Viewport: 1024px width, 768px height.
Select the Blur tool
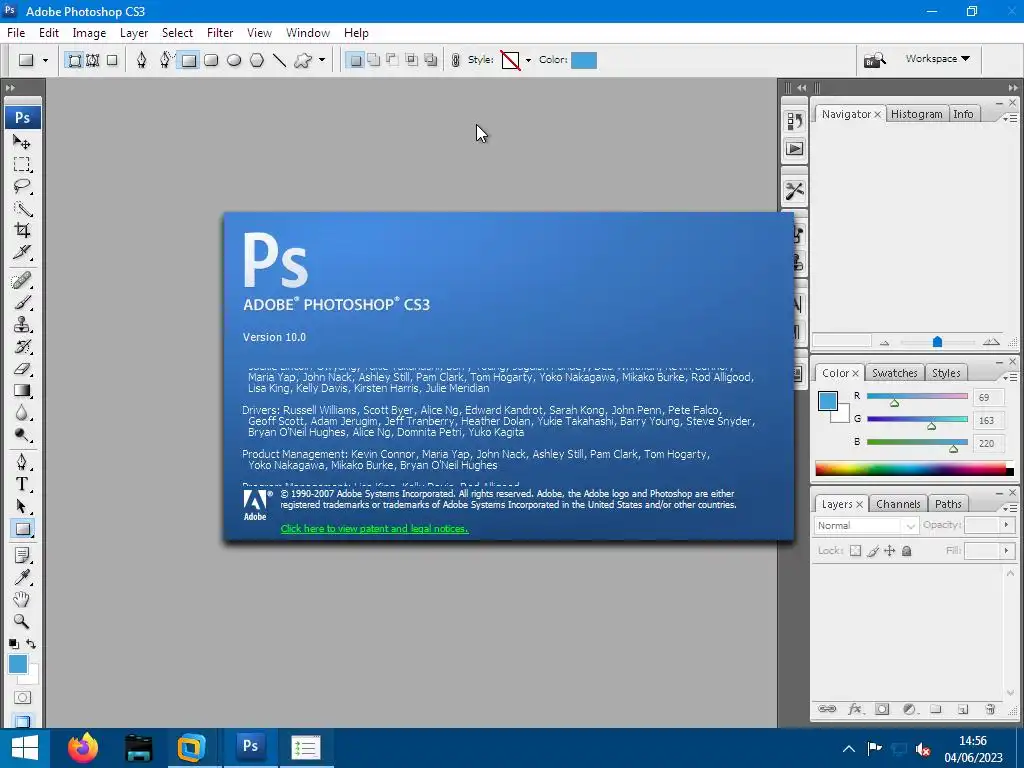pos(22,413)
